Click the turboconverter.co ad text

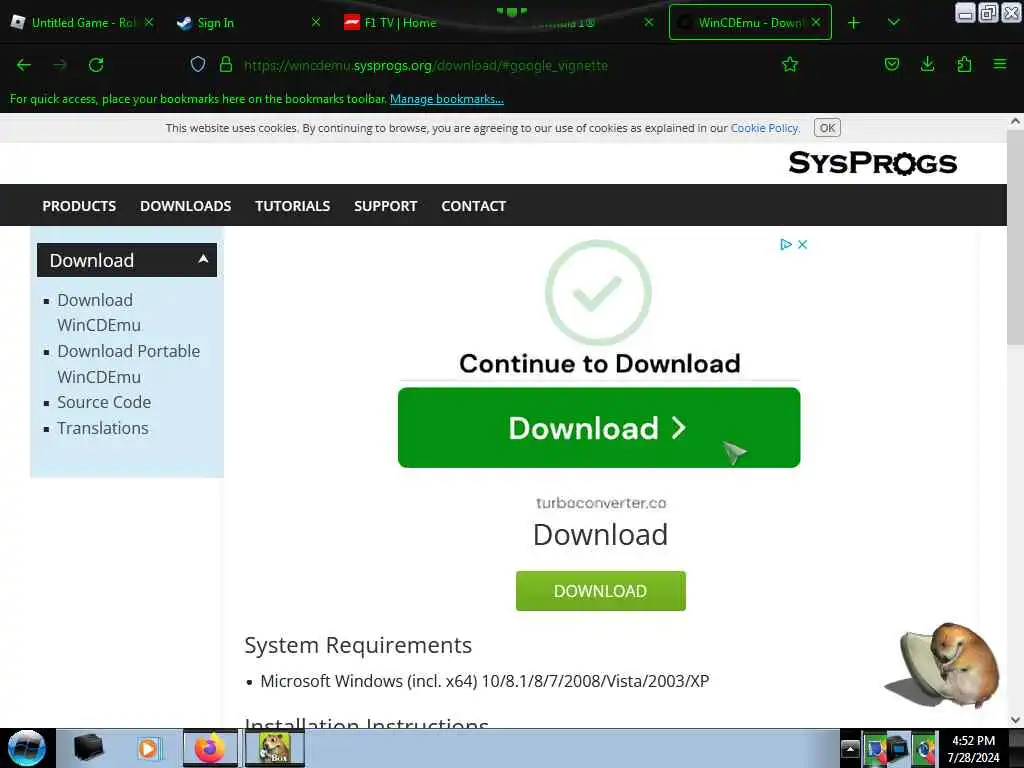coord(601,503)
